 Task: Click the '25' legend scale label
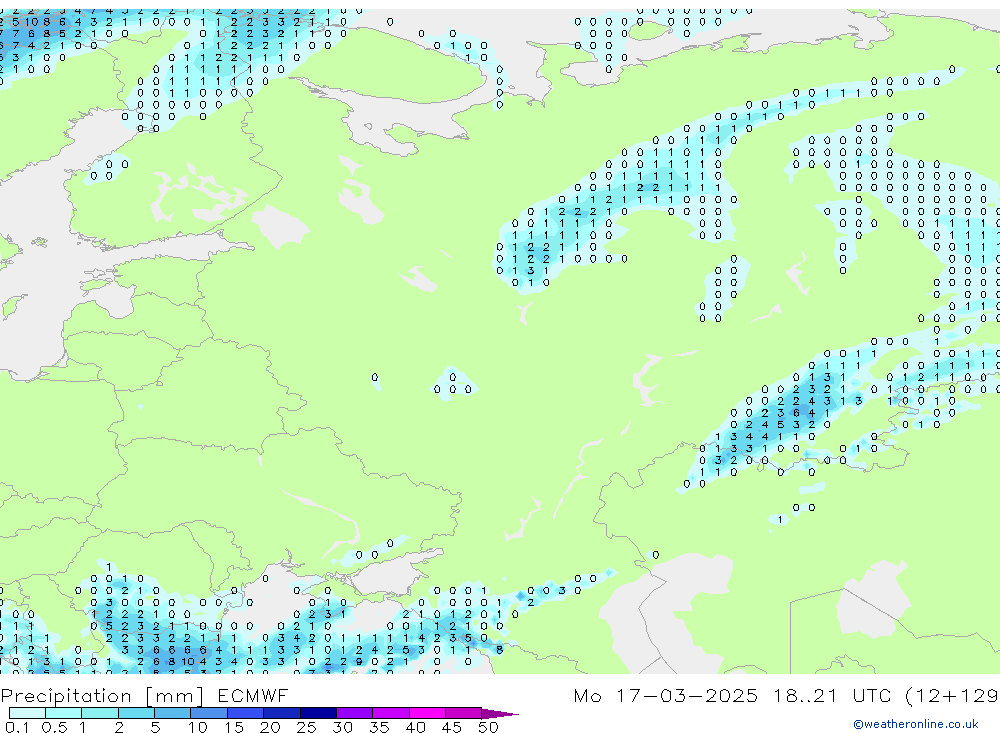[x=306, y=727]
